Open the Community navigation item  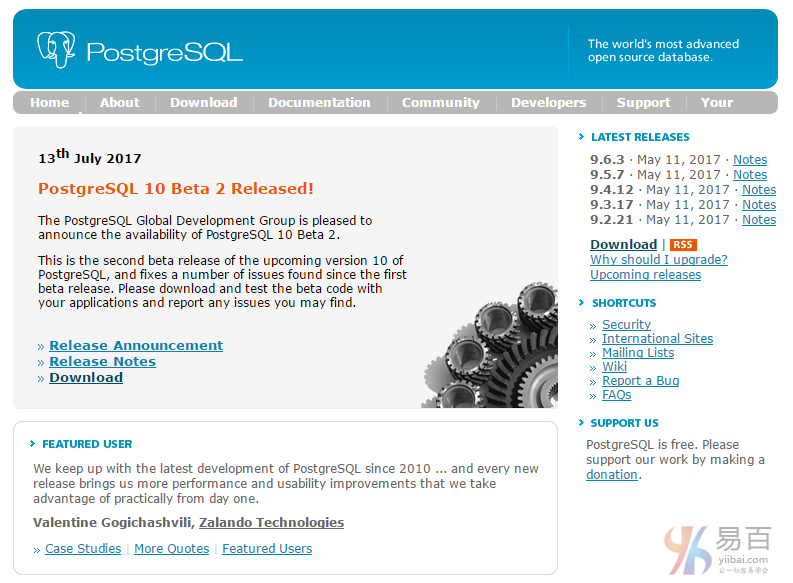[x=440, y=103]
